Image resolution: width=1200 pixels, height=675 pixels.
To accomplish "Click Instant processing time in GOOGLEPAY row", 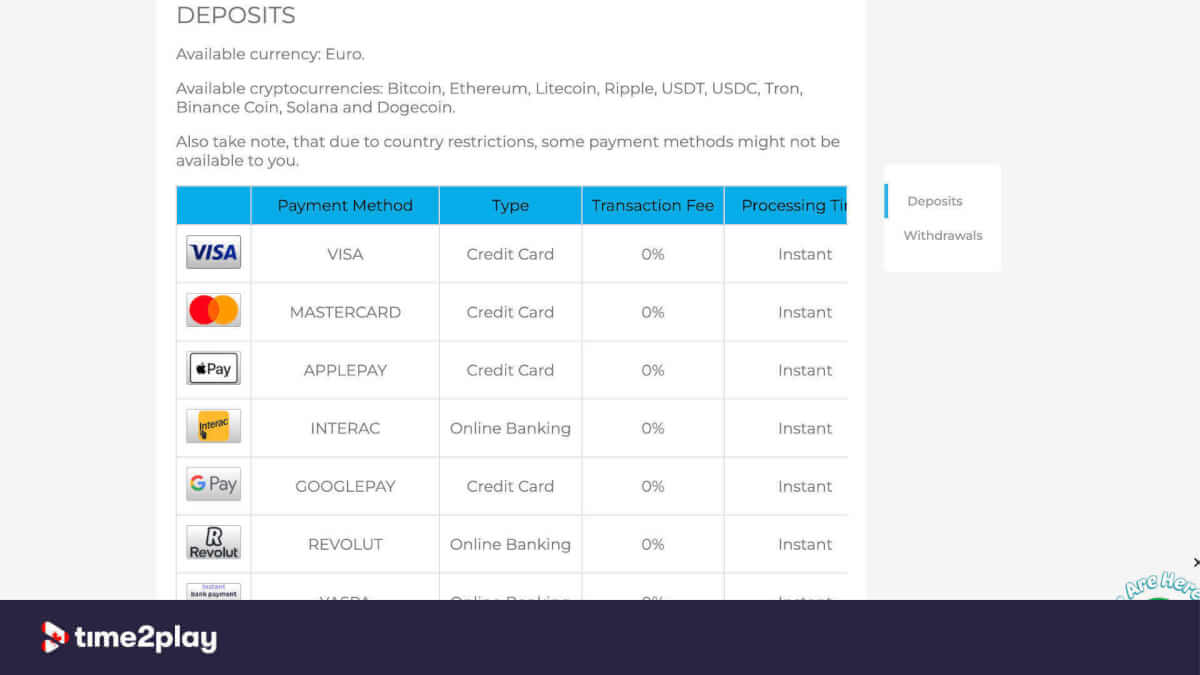I will pyautogui.click(x=805, y=486).
